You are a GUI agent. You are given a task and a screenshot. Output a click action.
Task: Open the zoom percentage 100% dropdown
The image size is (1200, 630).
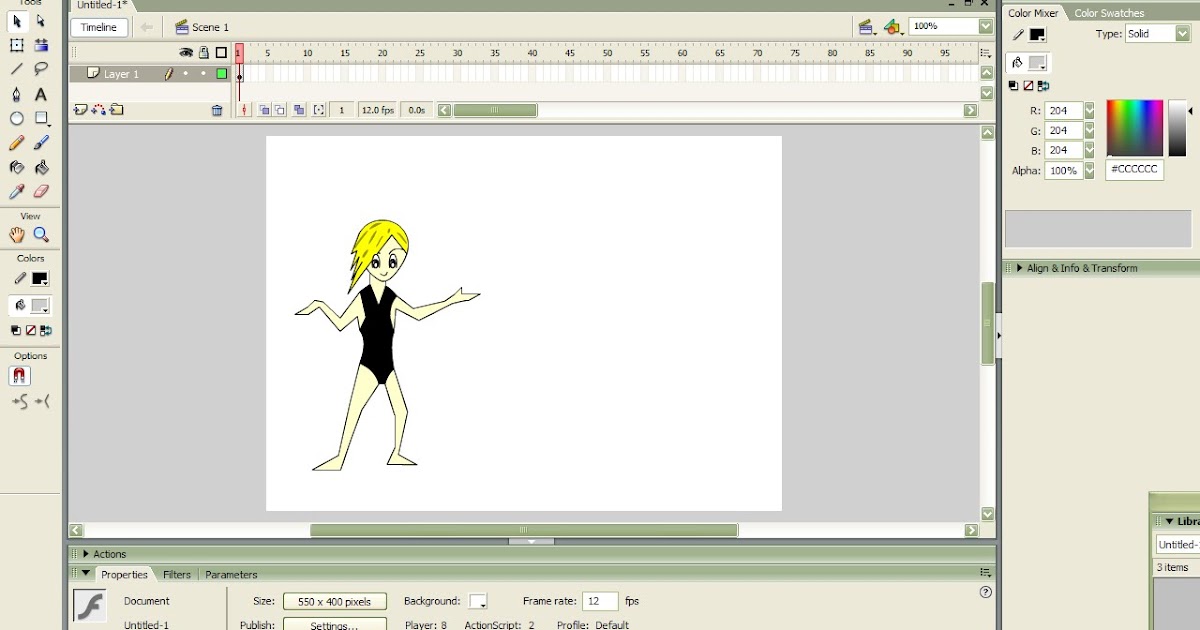[985, 27]
